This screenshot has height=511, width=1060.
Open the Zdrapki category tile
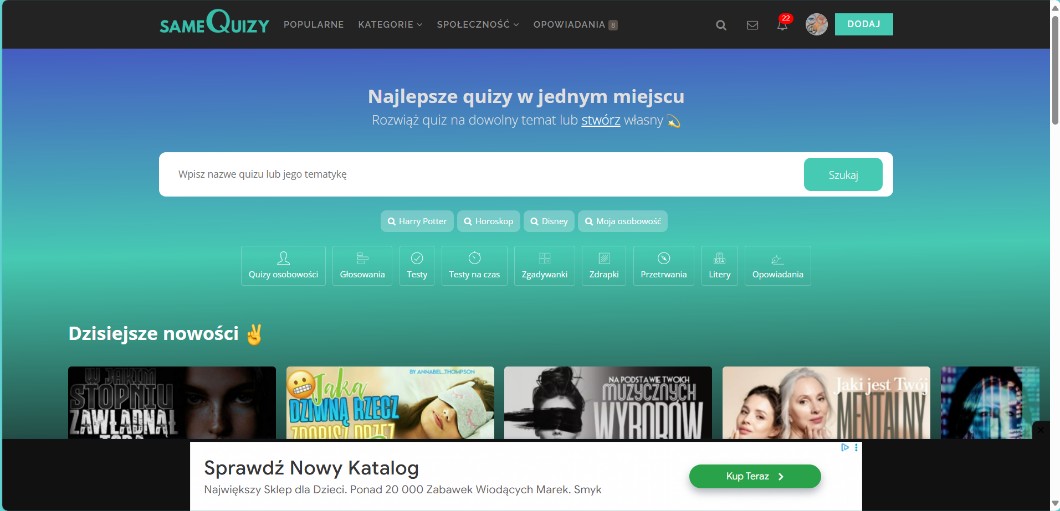tap(603, 266)
